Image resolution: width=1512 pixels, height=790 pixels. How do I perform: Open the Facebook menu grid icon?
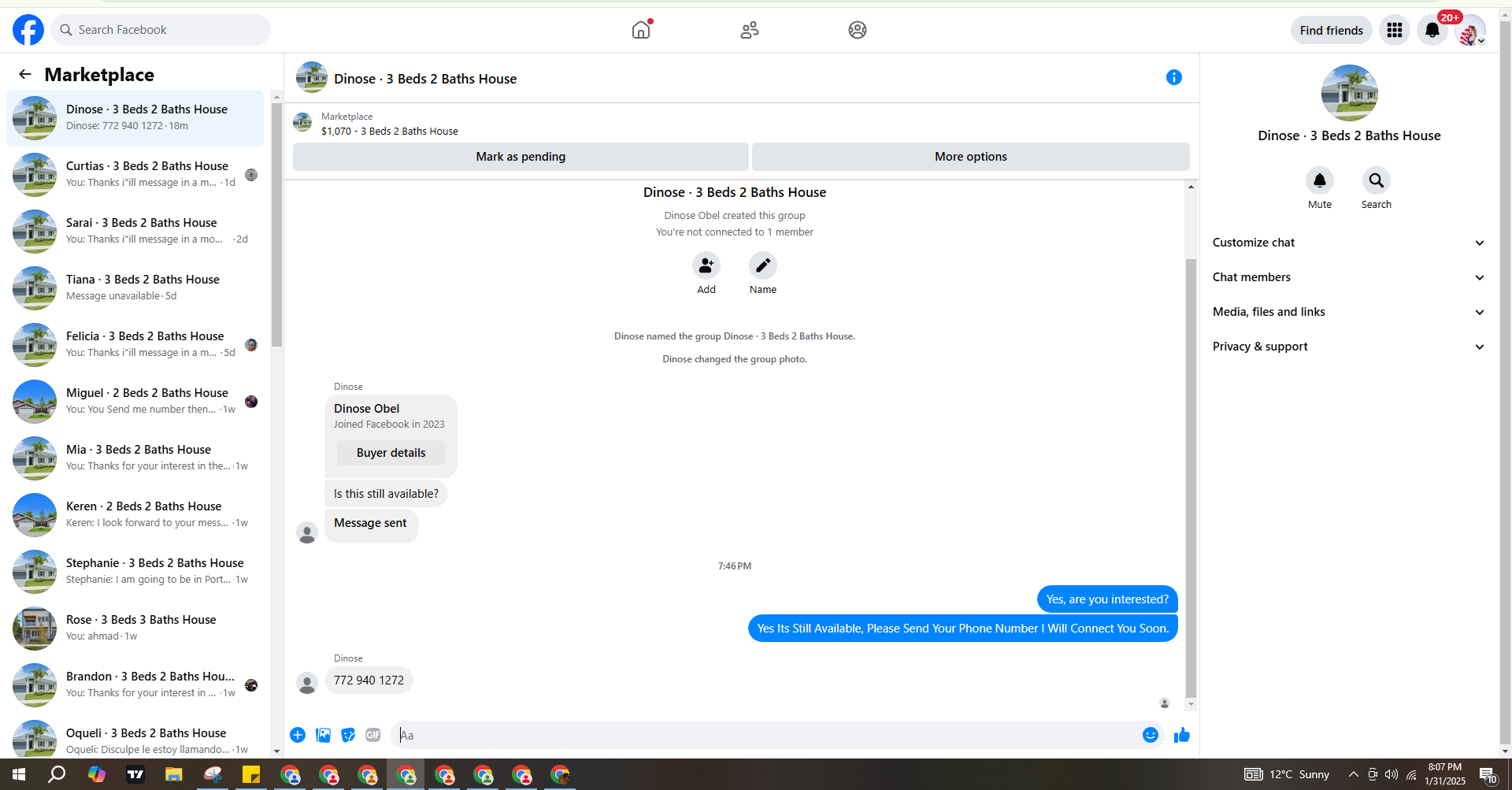pos(1395,30)
